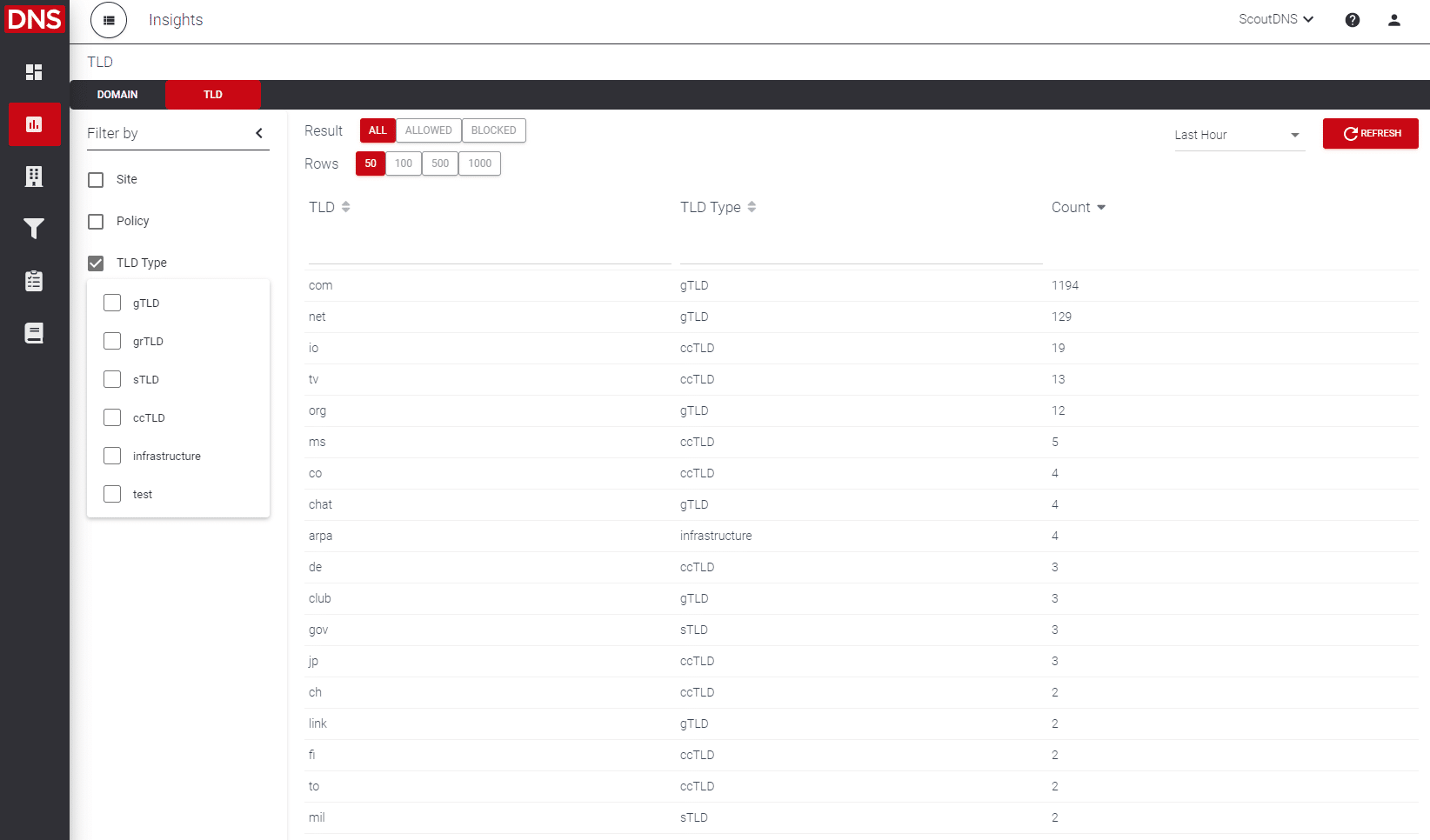
Task: Open the dashboard icon in sidebar
Action: point(34,72)
